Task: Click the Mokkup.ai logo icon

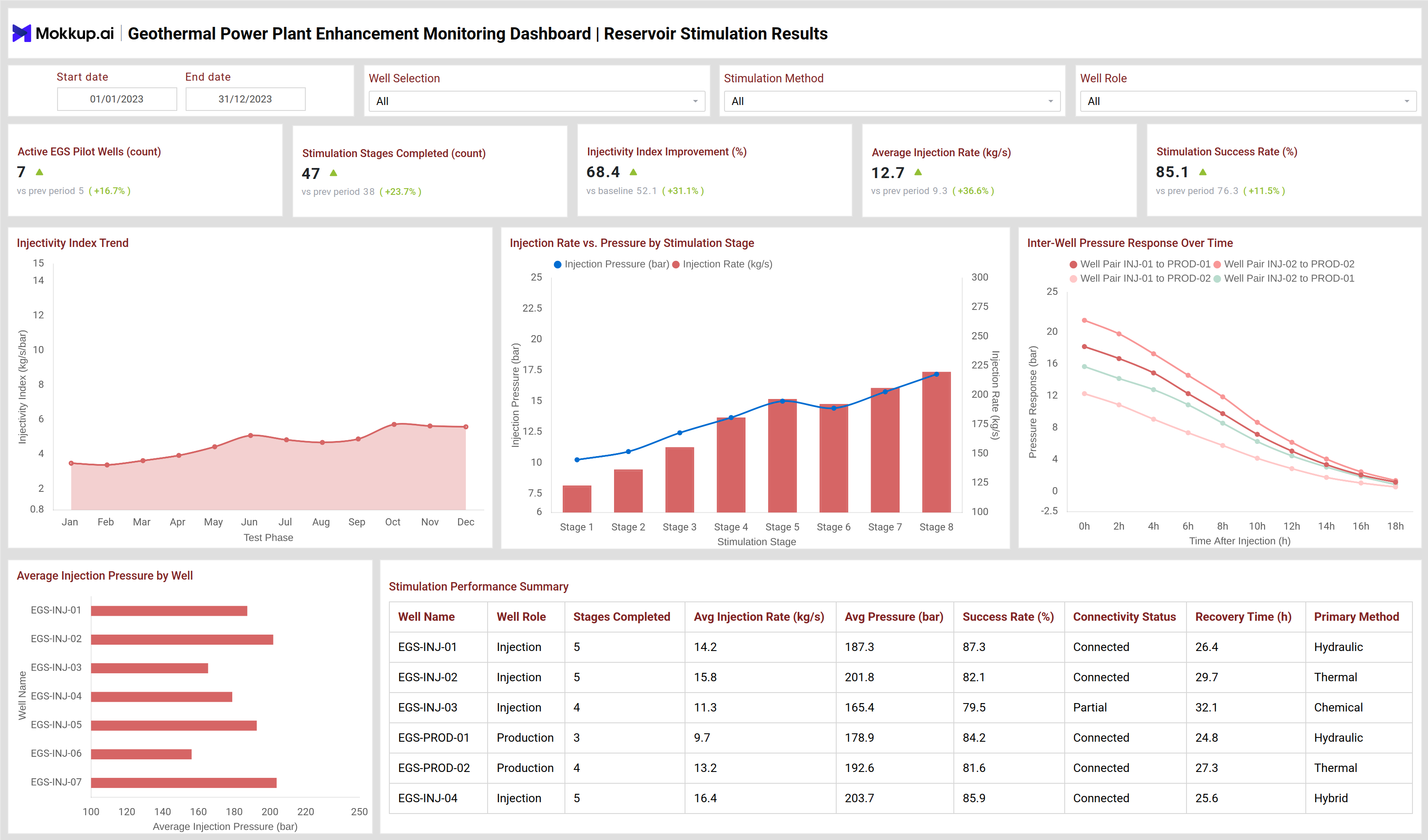Action: pos(21,34)
